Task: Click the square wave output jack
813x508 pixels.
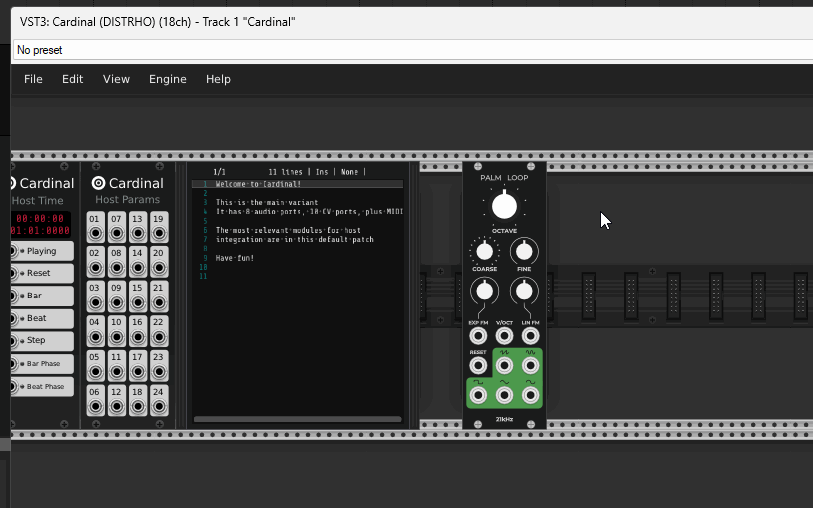Action: (x=478, y=396)
